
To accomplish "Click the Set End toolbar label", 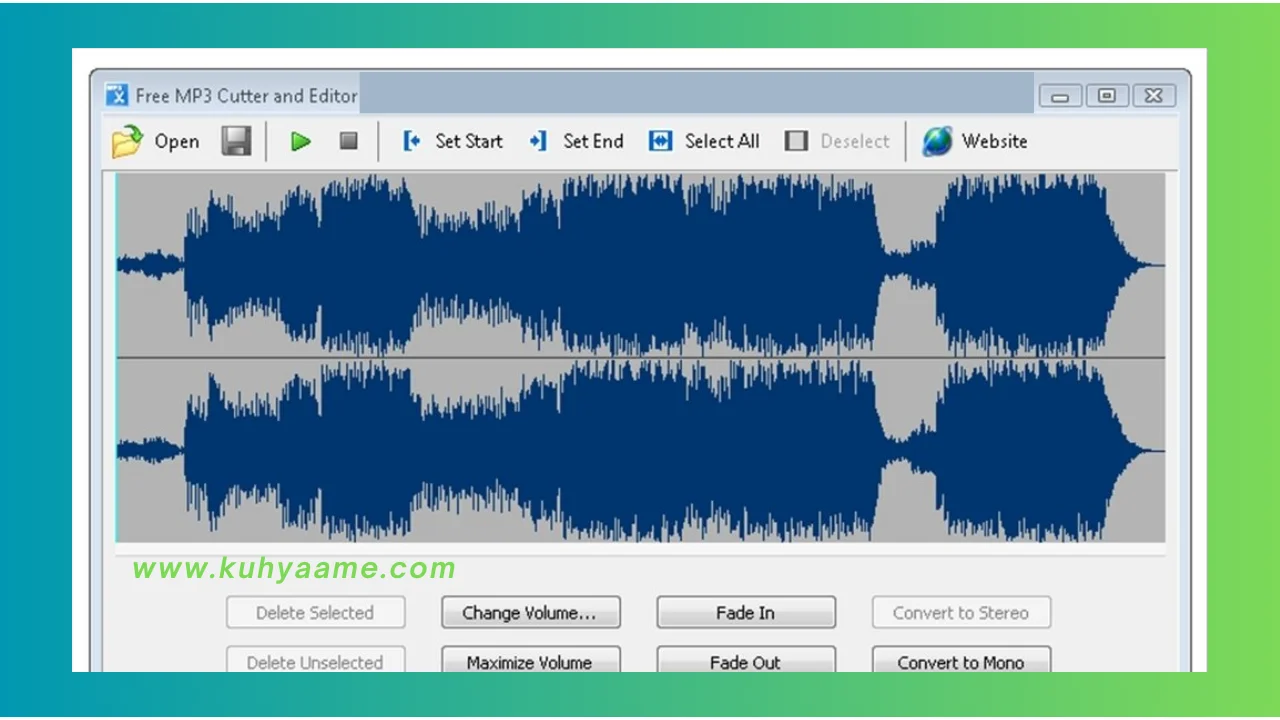I will pos(593,141).
